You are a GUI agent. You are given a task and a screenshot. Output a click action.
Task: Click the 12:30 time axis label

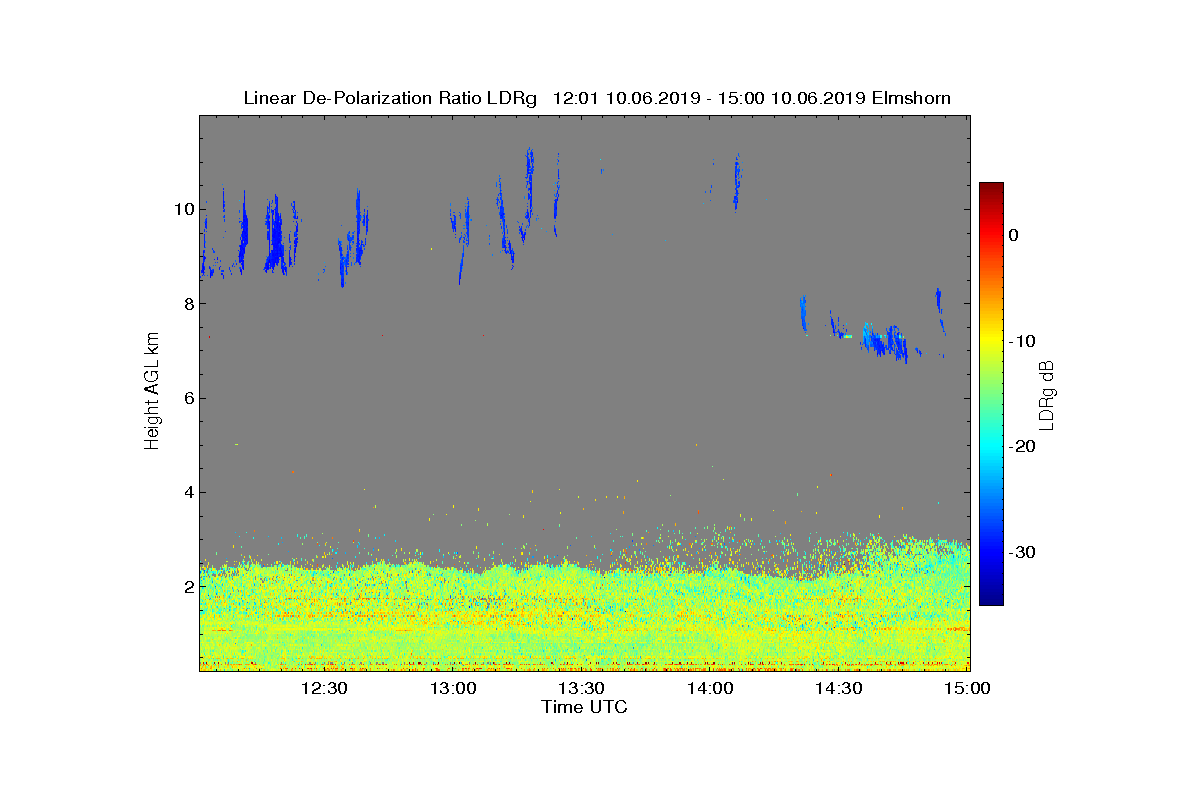click(324, 688)
